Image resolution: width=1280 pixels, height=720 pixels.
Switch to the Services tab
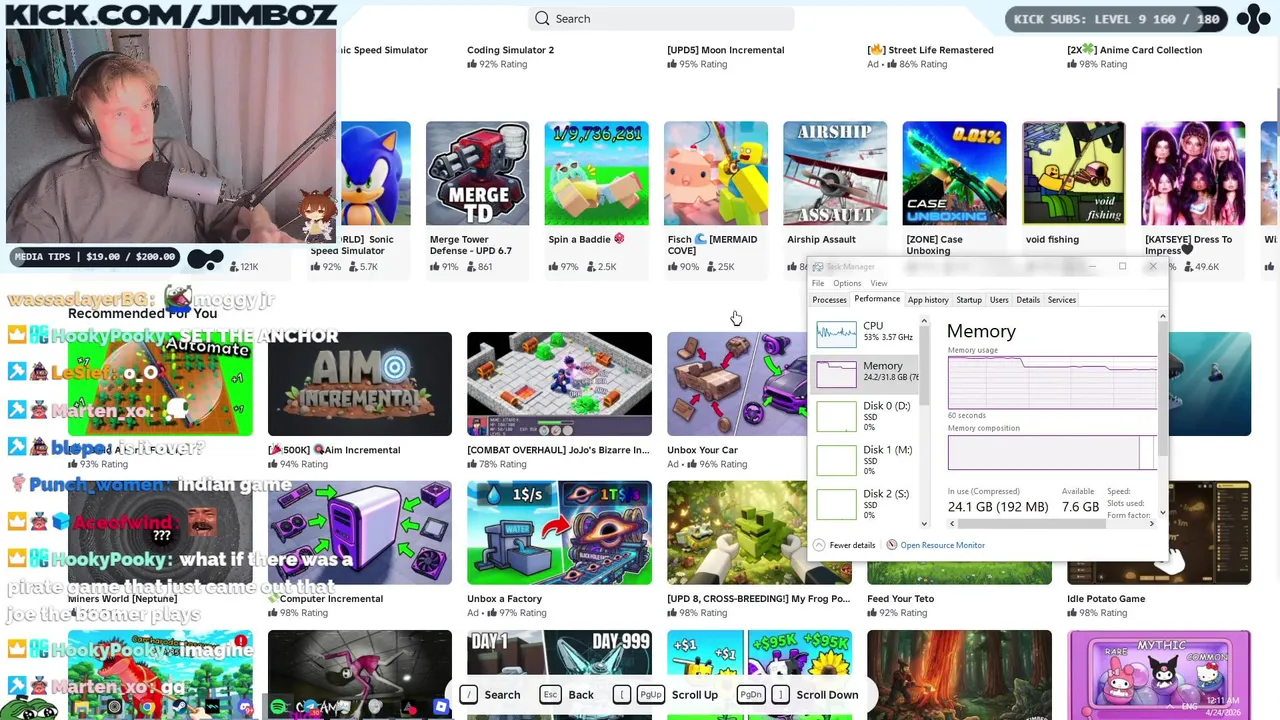coord(1062,300)
